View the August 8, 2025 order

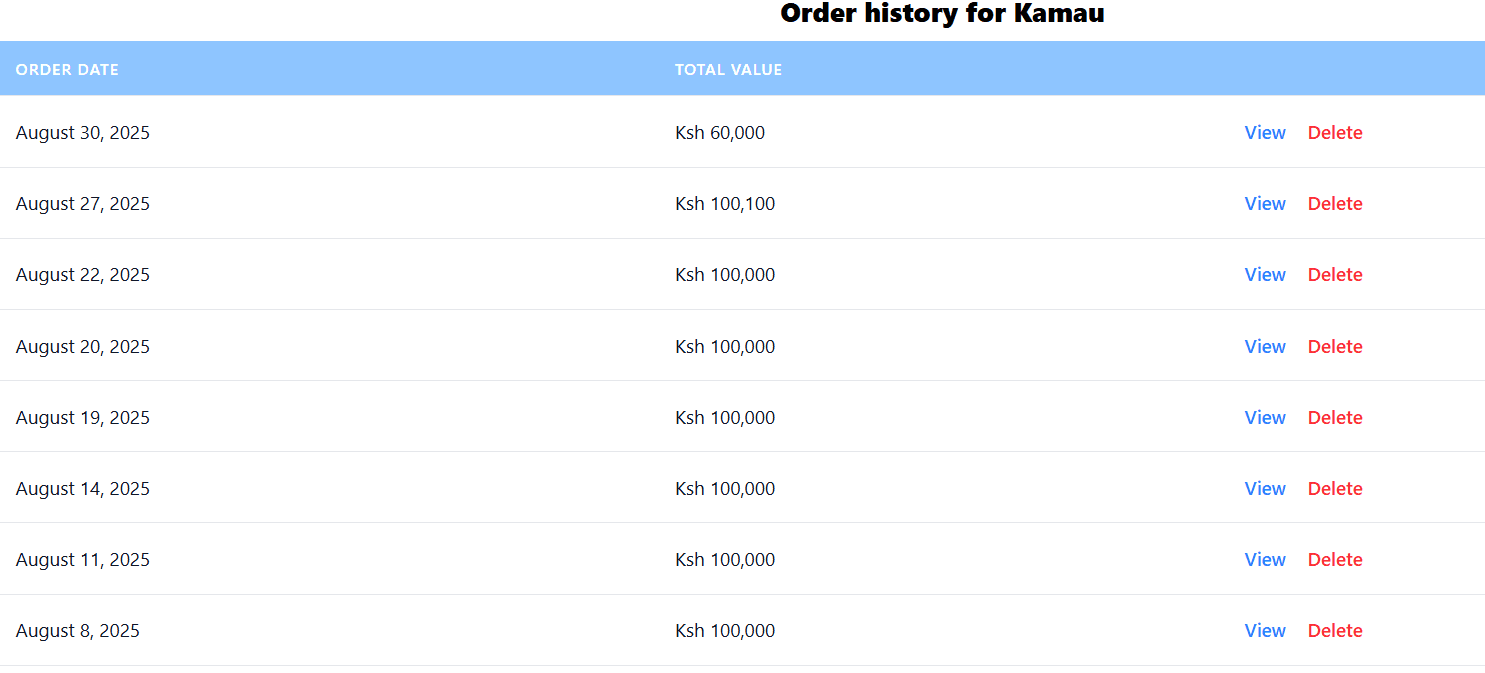click(x=1264, y=631)
